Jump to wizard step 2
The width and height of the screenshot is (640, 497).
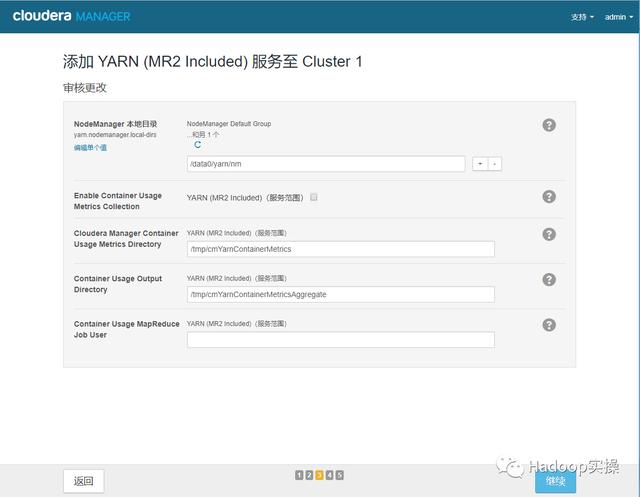click(309, 475)
